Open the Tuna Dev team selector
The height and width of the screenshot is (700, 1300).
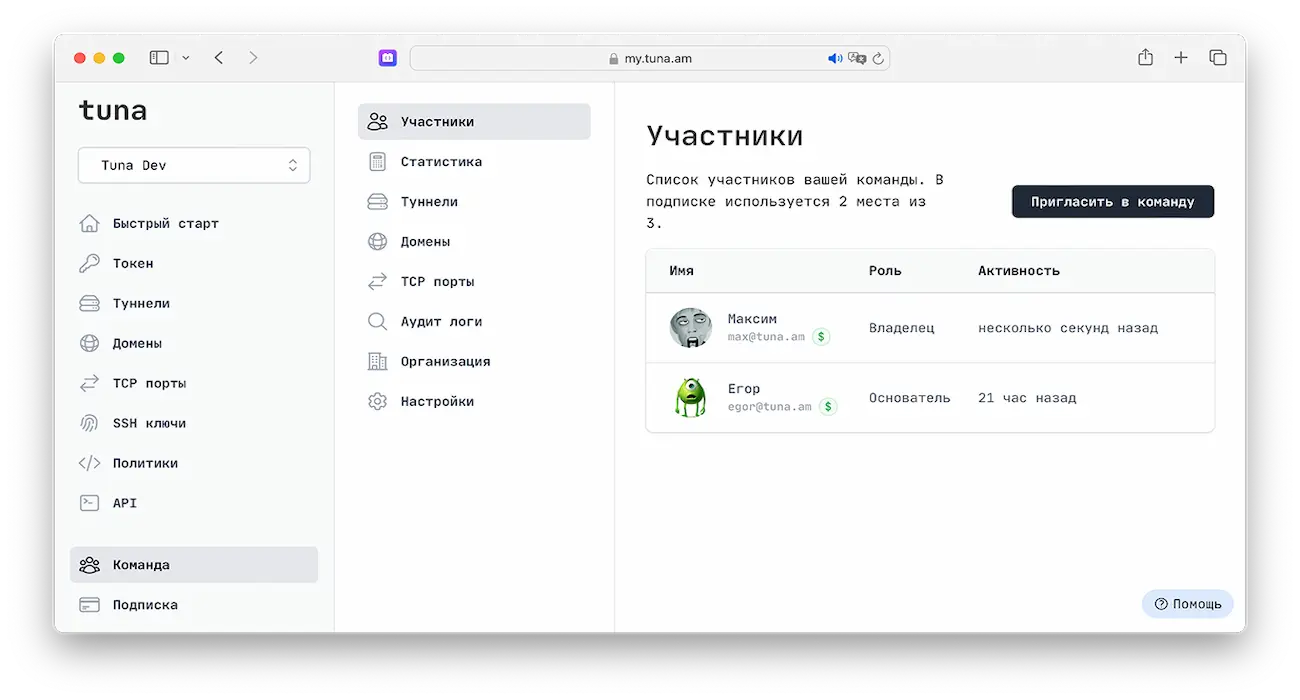(193, 164)
